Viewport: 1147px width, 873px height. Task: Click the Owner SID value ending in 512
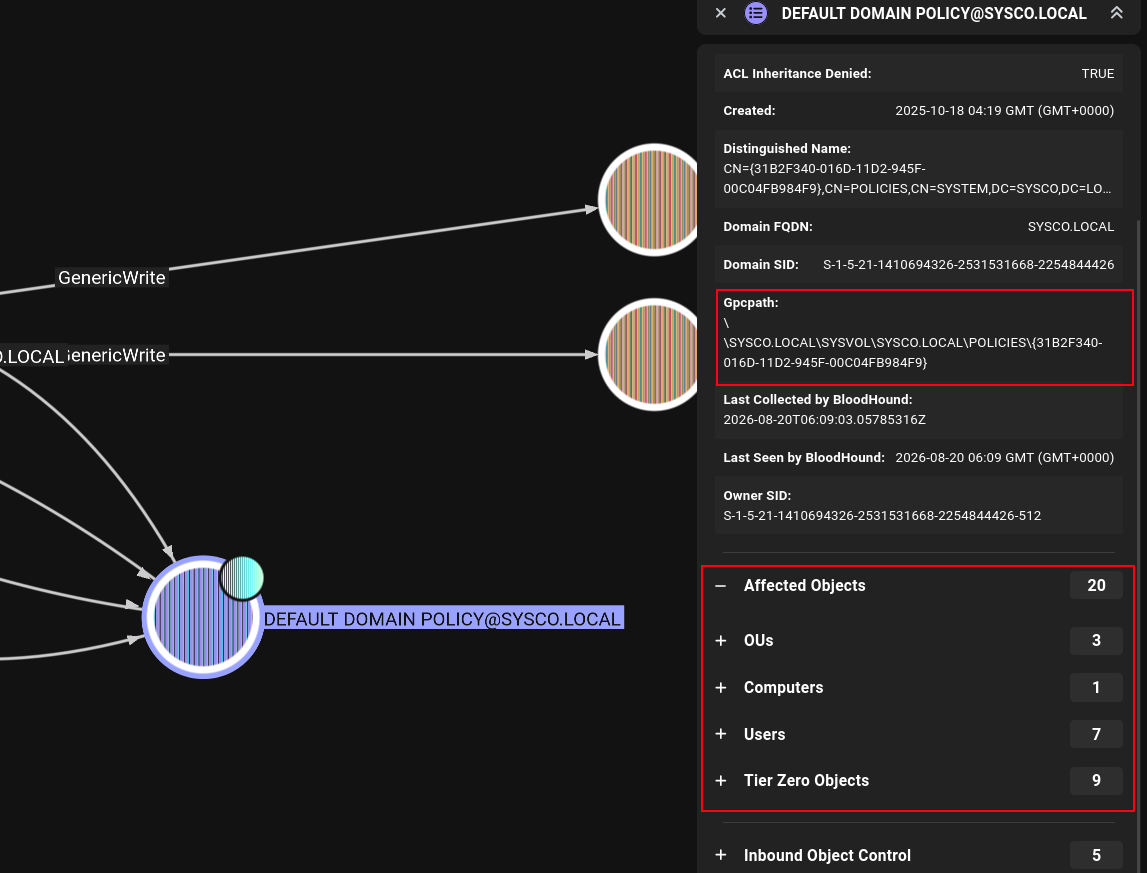point(882,516)
